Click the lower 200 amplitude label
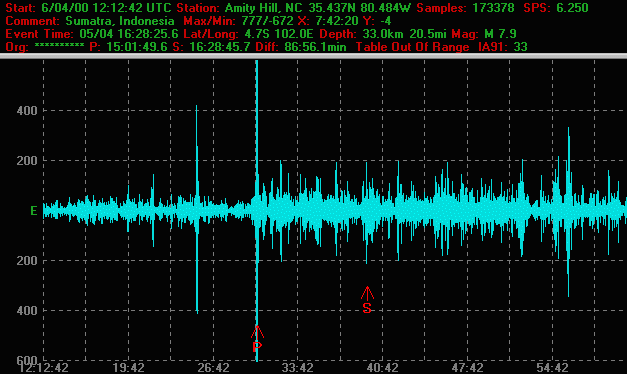Screen dimensions: 627x374 [x=27, y=261]
